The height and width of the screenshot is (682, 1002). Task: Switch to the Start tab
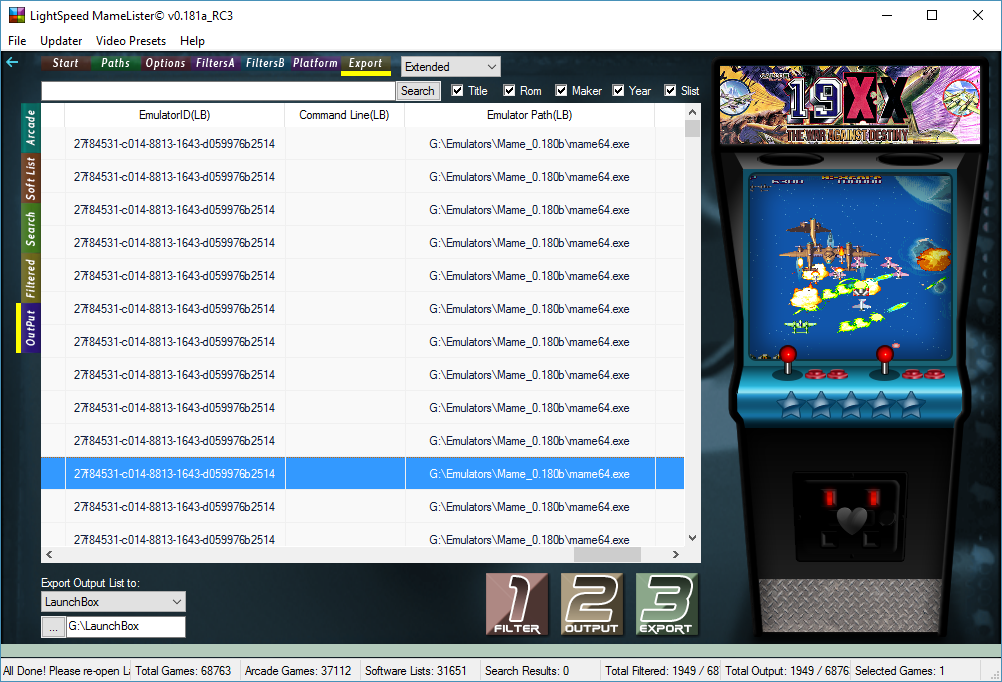click(65, 63)
